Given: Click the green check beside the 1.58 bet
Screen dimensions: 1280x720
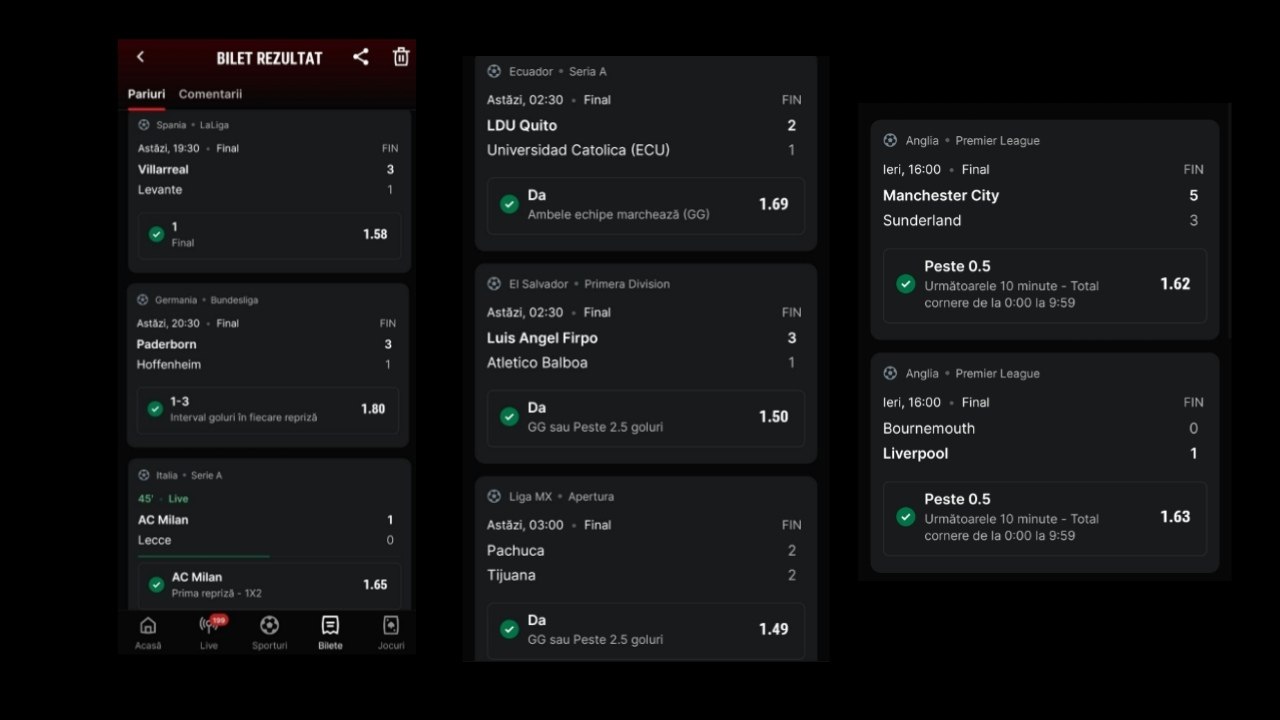Looking at the screenshot, I should click(156, 234).
